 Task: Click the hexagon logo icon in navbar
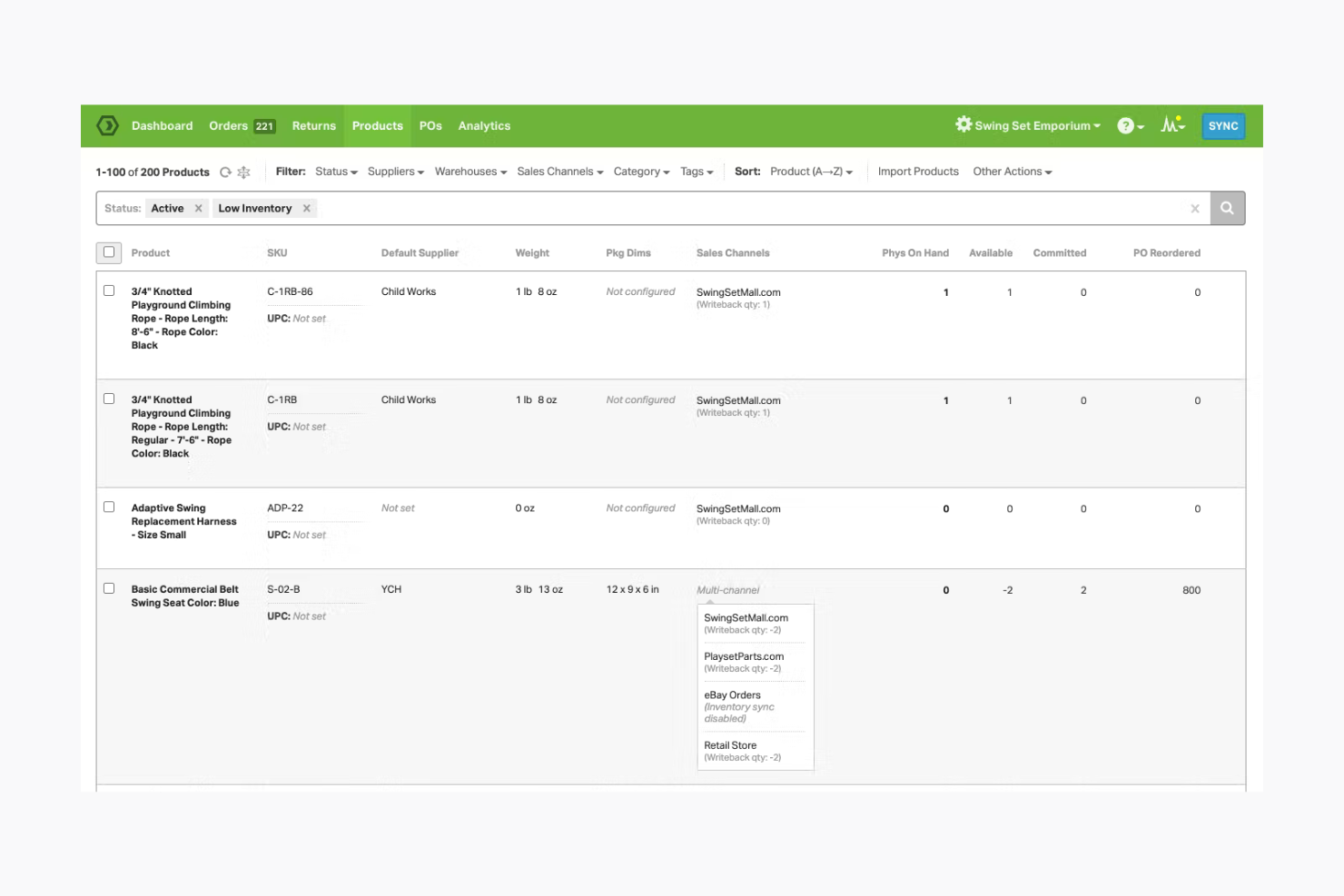coord(107,125)
